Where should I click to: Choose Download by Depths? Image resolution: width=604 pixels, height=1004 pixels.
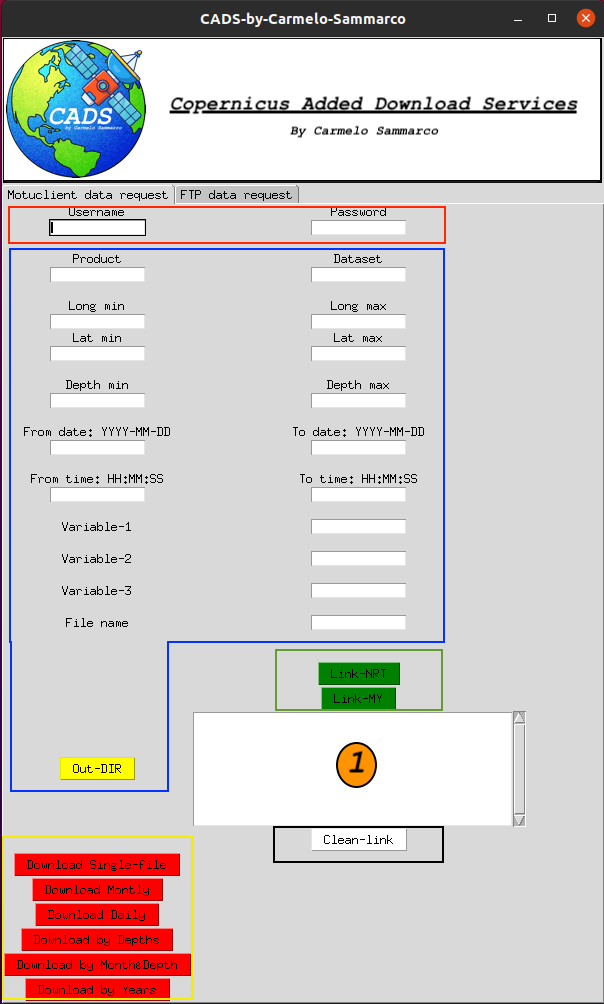tap(97, 939)
